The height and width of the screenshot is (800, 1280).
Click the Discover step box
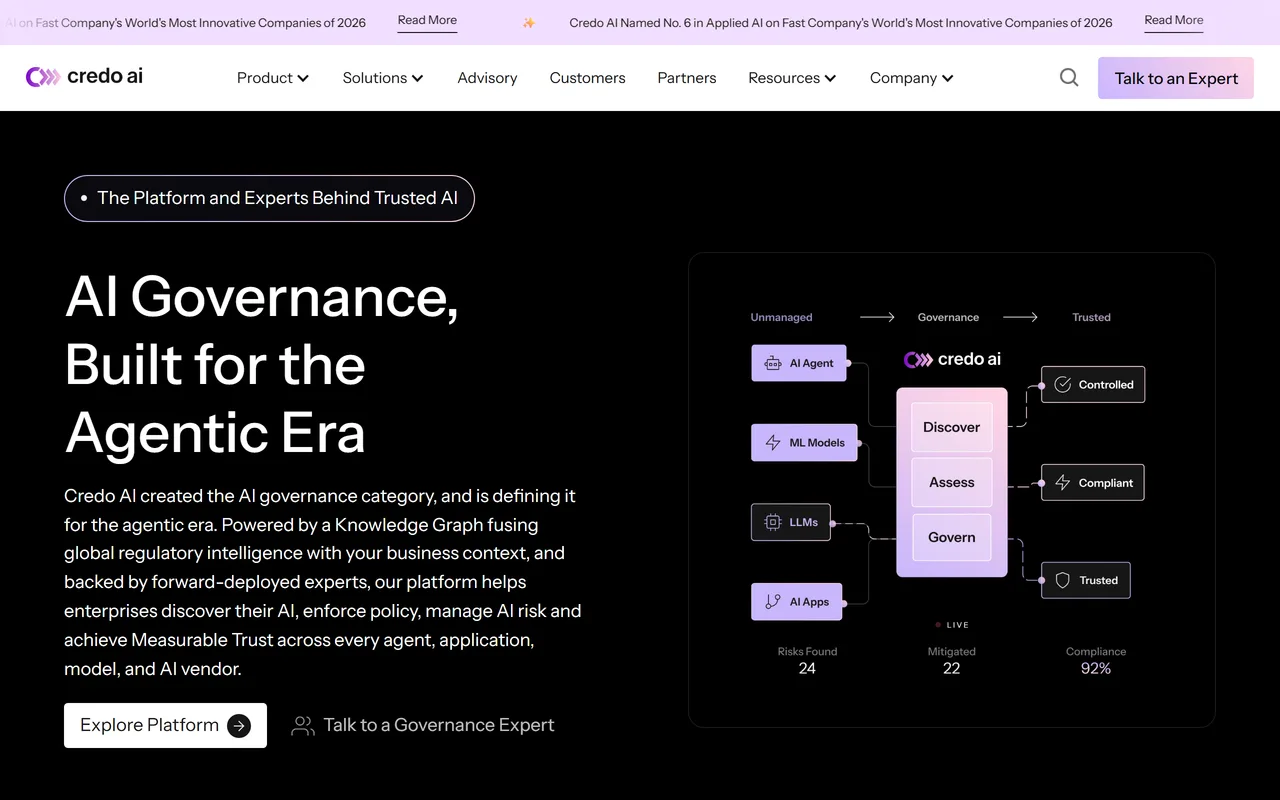click(x=952, y=428)
